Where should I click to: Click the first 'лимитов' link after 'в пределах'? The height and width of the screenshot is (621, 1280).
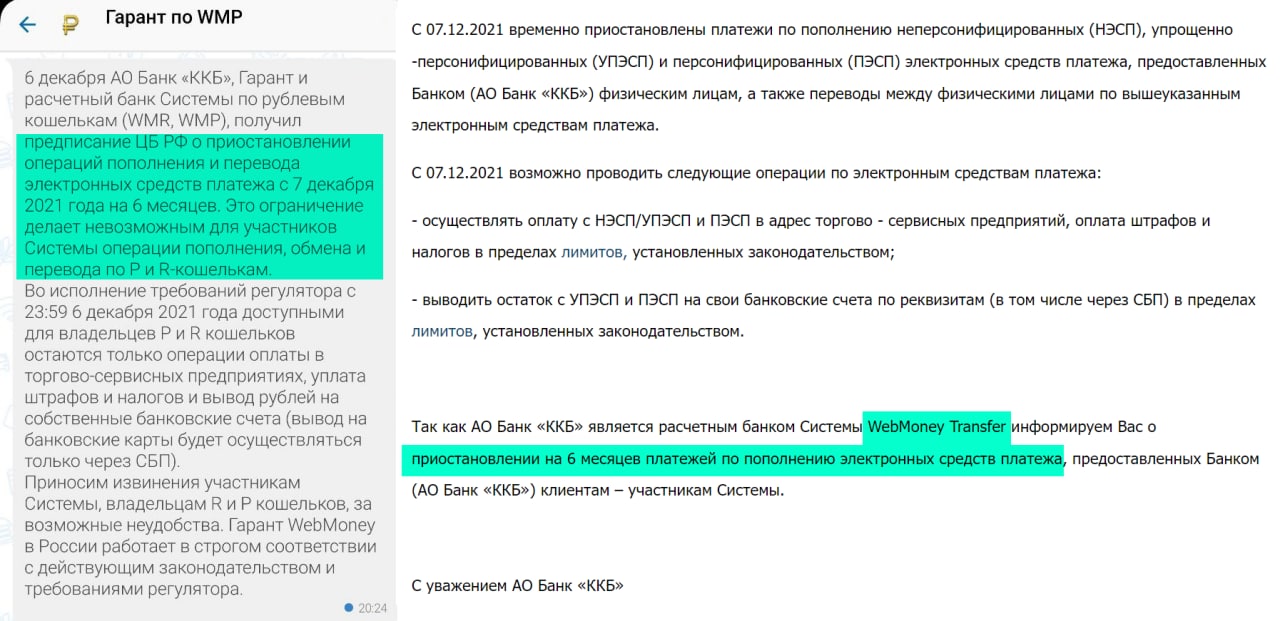(x=594, y=254)
